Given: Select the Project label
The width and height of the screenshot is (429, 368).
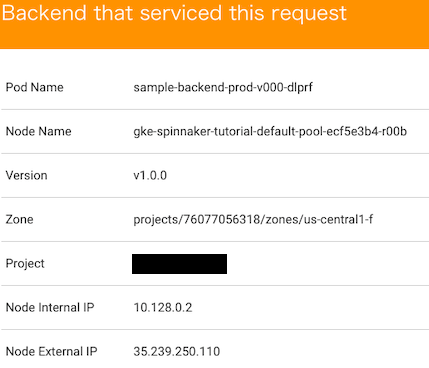Looking at the screenshot, I should point(25,264).
